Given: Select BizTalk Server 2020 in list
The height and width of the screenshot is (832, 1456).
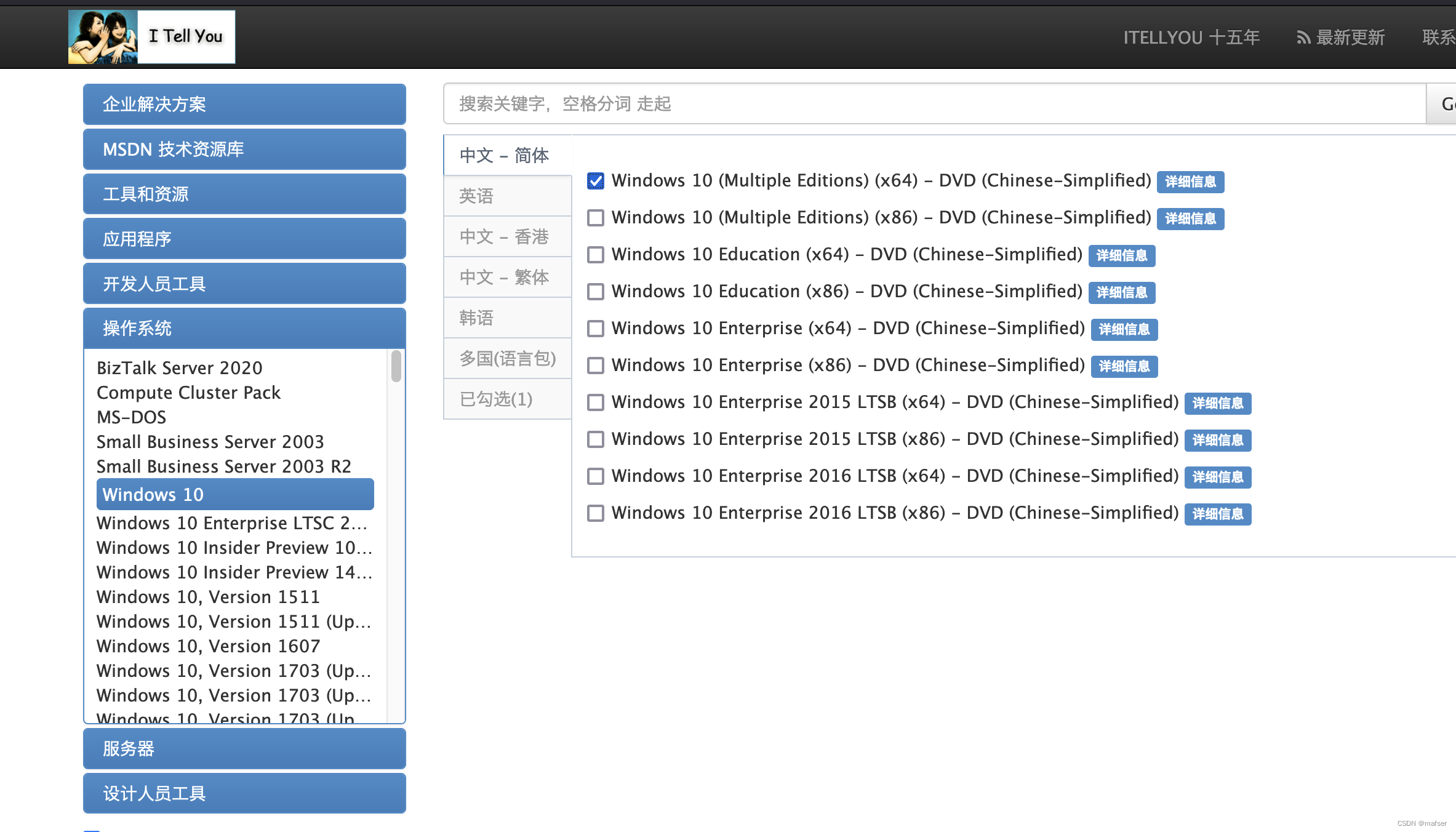Looking at the screenshot, I should pos(180,368).
